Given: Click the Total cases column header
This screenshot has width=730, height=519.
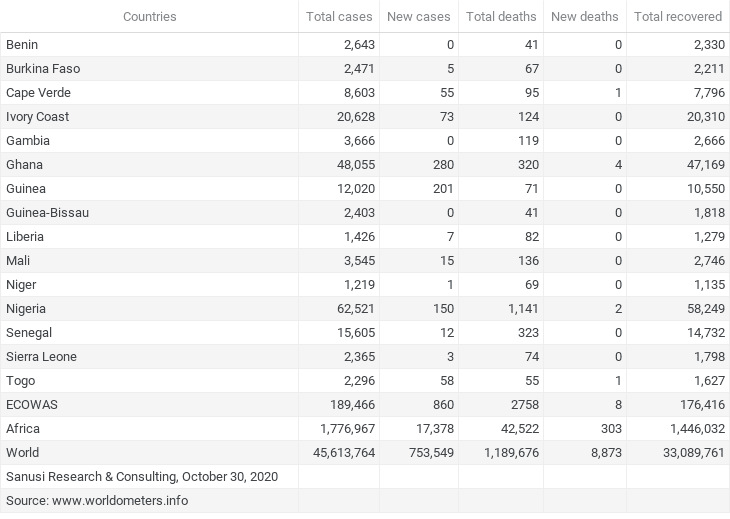Looking at the screenshot, I should pos(339,16).
